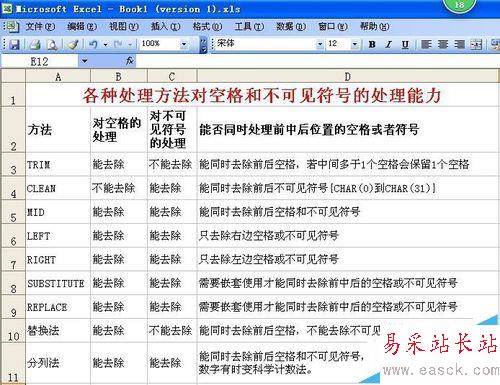Click the red title cell 各种处理方法
The width and height of the screenshot is (500, 385).
click(x=262, y=95)
